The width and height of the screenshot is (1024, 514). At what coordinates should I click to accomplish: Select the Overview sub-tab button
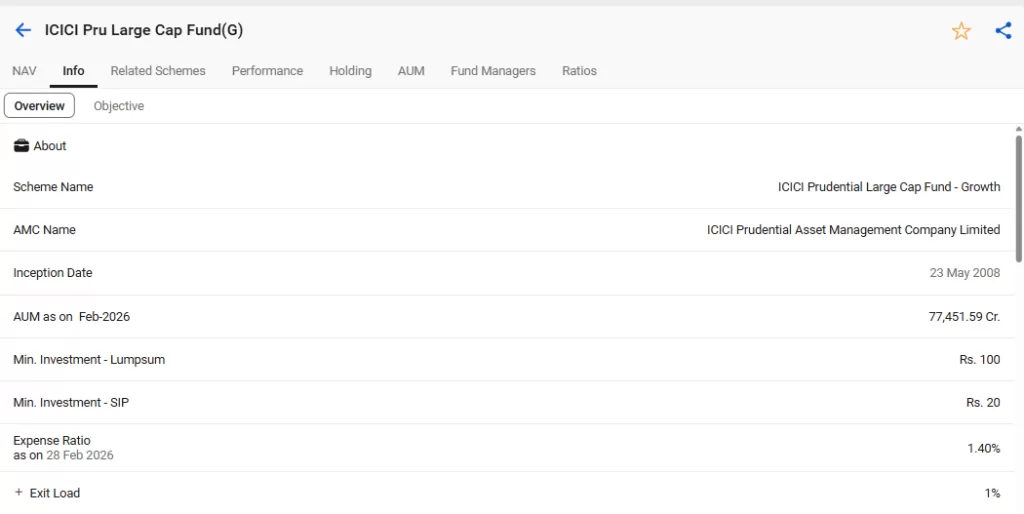pyautogui.click(x=39, y=106)
